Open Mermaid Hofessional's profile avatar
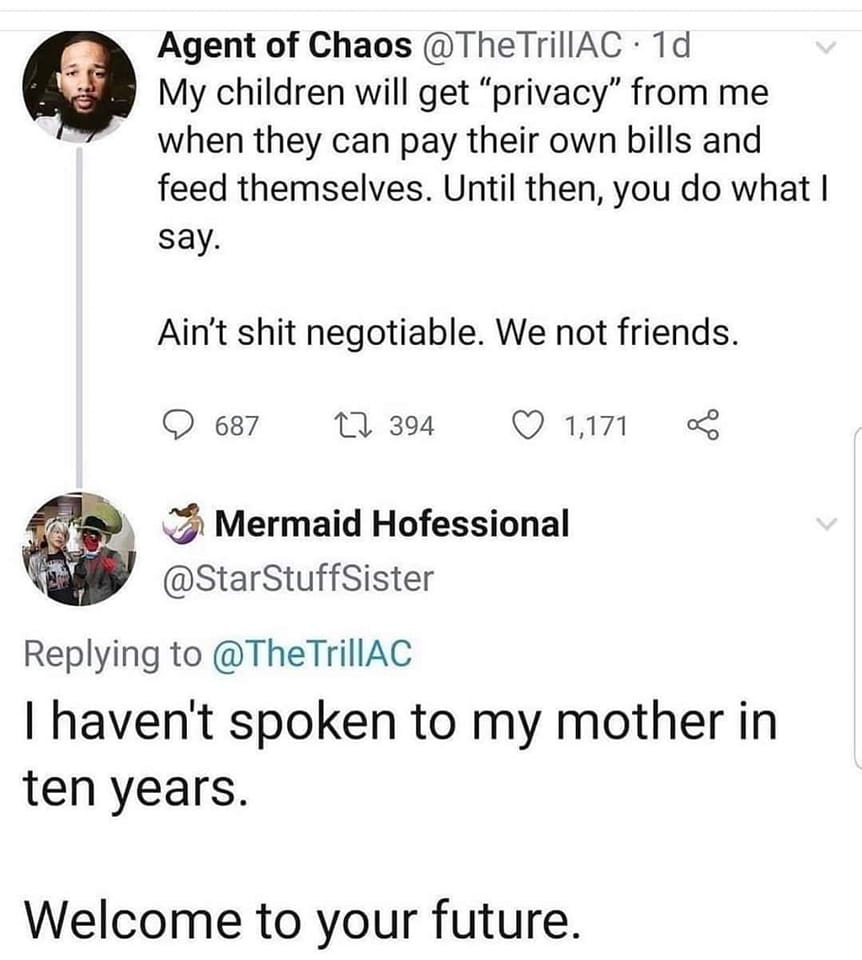 pyautogui.click(x=79, y=549)
